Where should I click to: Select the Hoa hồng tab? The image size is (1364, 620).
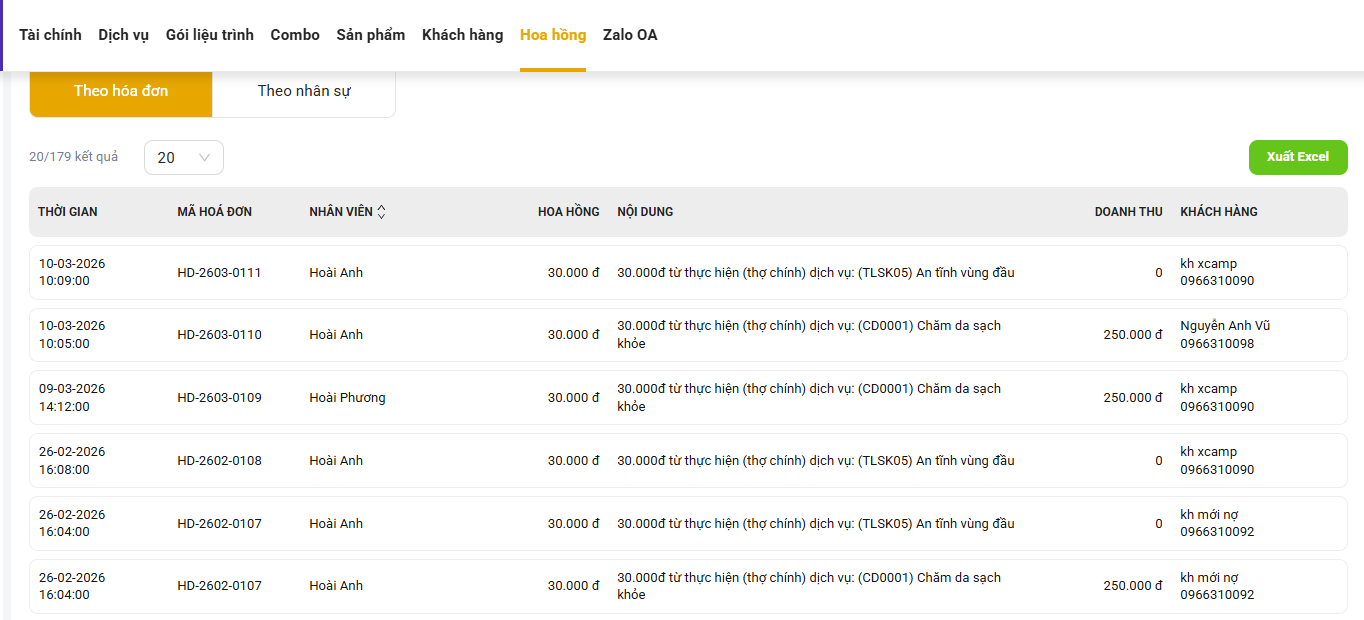click(553, 35)
